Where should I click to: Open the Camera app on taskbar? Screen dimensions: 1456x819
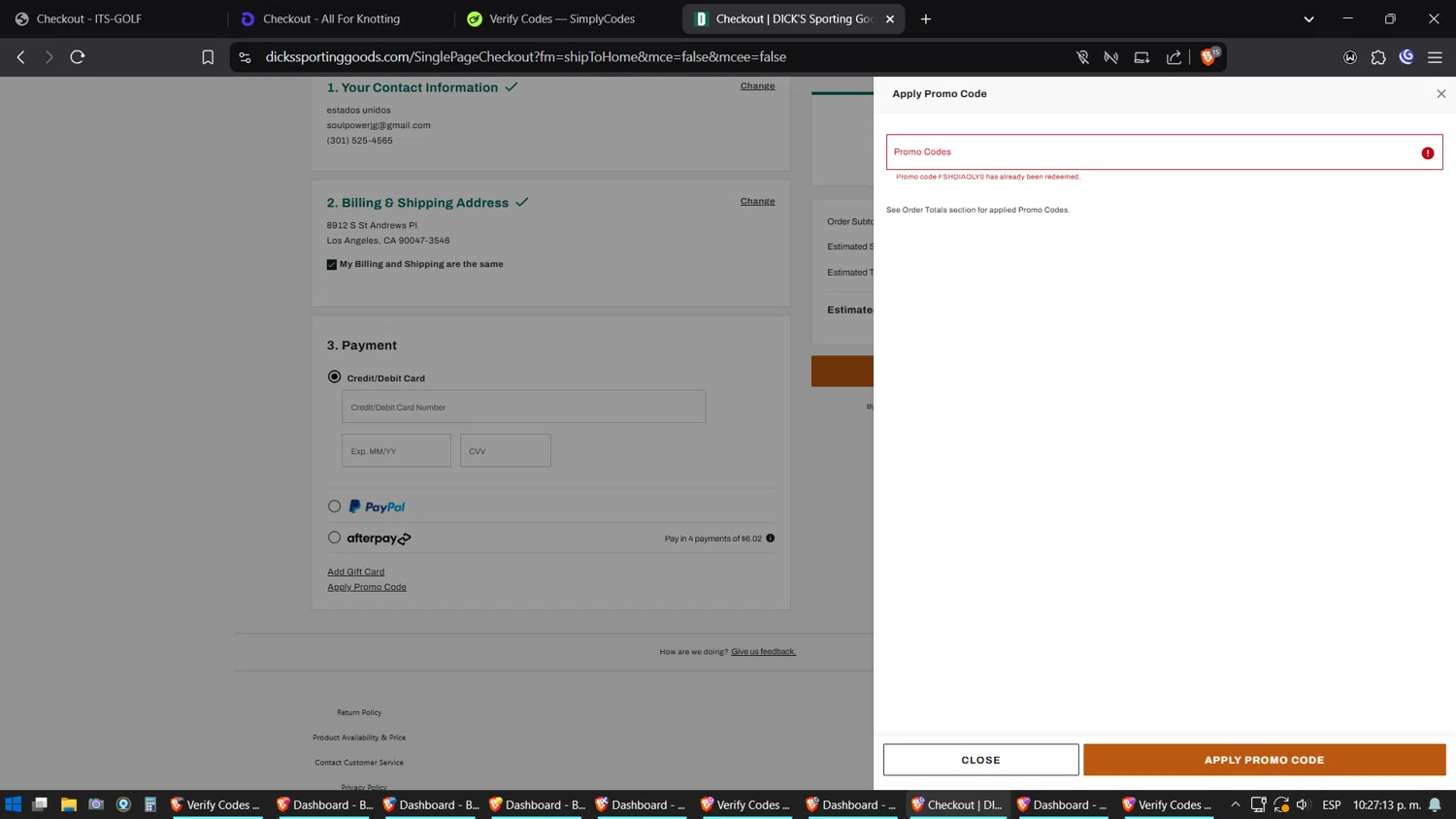[96, 804]
